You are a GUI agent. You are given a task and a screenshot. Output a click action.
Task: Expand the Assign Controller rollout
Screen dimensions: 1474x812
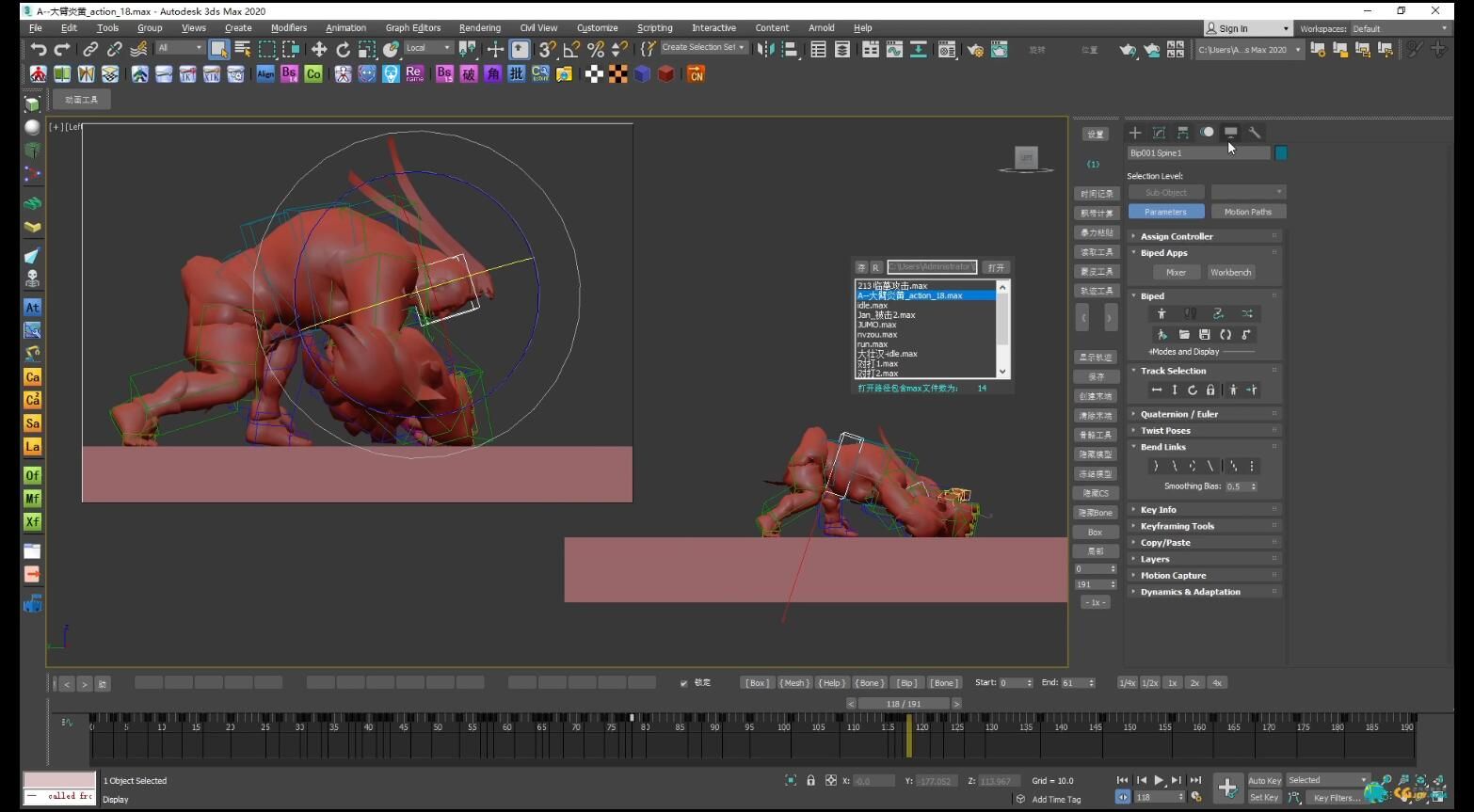click(x=1206, y=236)
